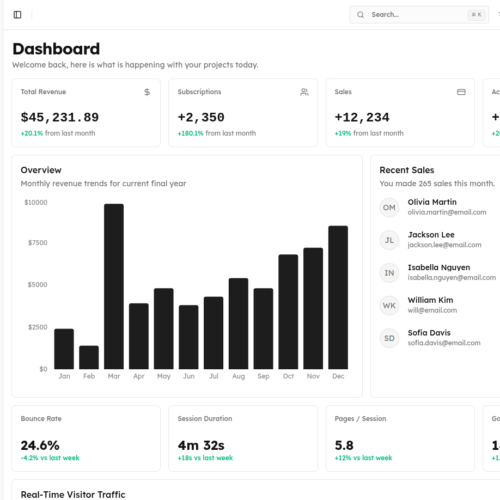Click the Dashboard heading
This screenshot has height=500, width=500.
[56, 49]
